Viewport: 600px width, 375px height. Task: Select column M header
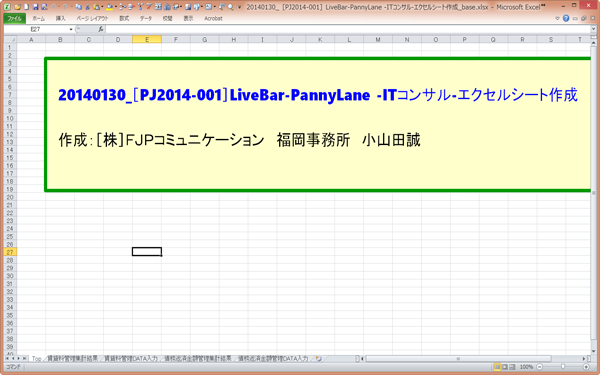coord(378,39)
